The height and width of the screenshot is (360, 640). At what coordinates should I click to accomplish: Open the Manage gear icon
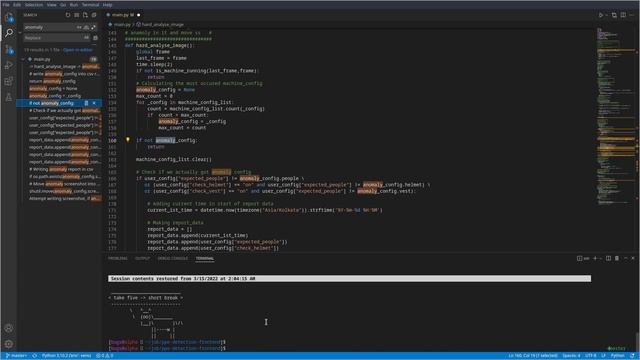(x=9, y=344)
